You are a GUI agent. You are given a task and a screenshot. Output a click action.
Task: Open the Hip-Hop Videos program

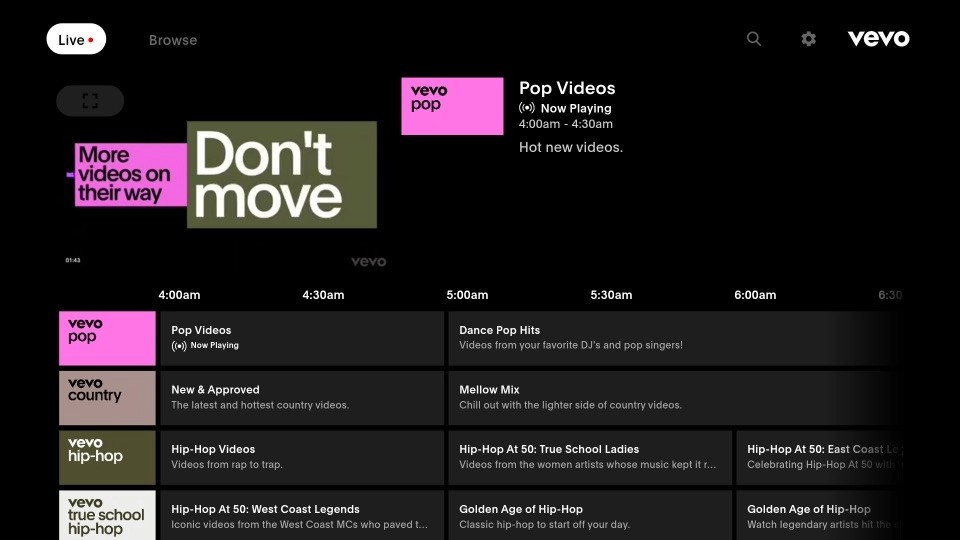(x=302, y=457)
